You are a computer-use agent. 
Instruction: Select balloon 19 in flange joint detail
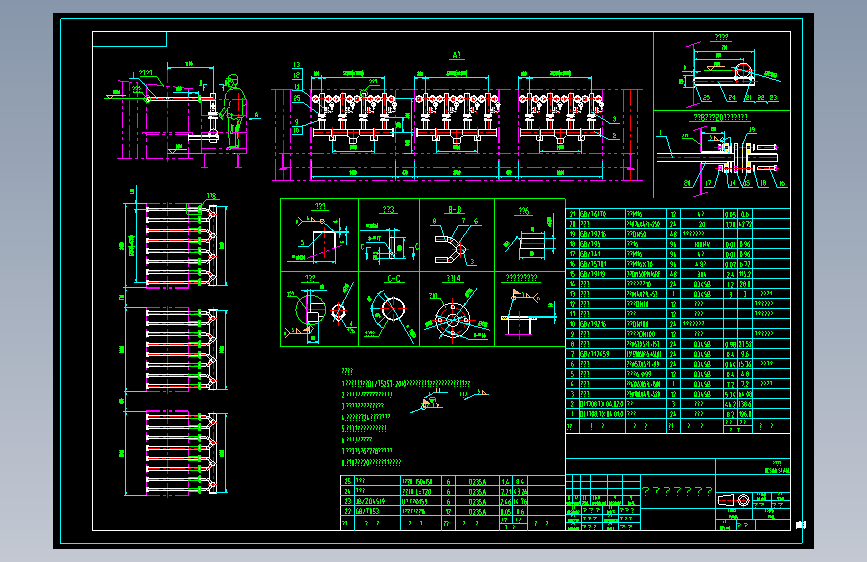coord(752,129)
